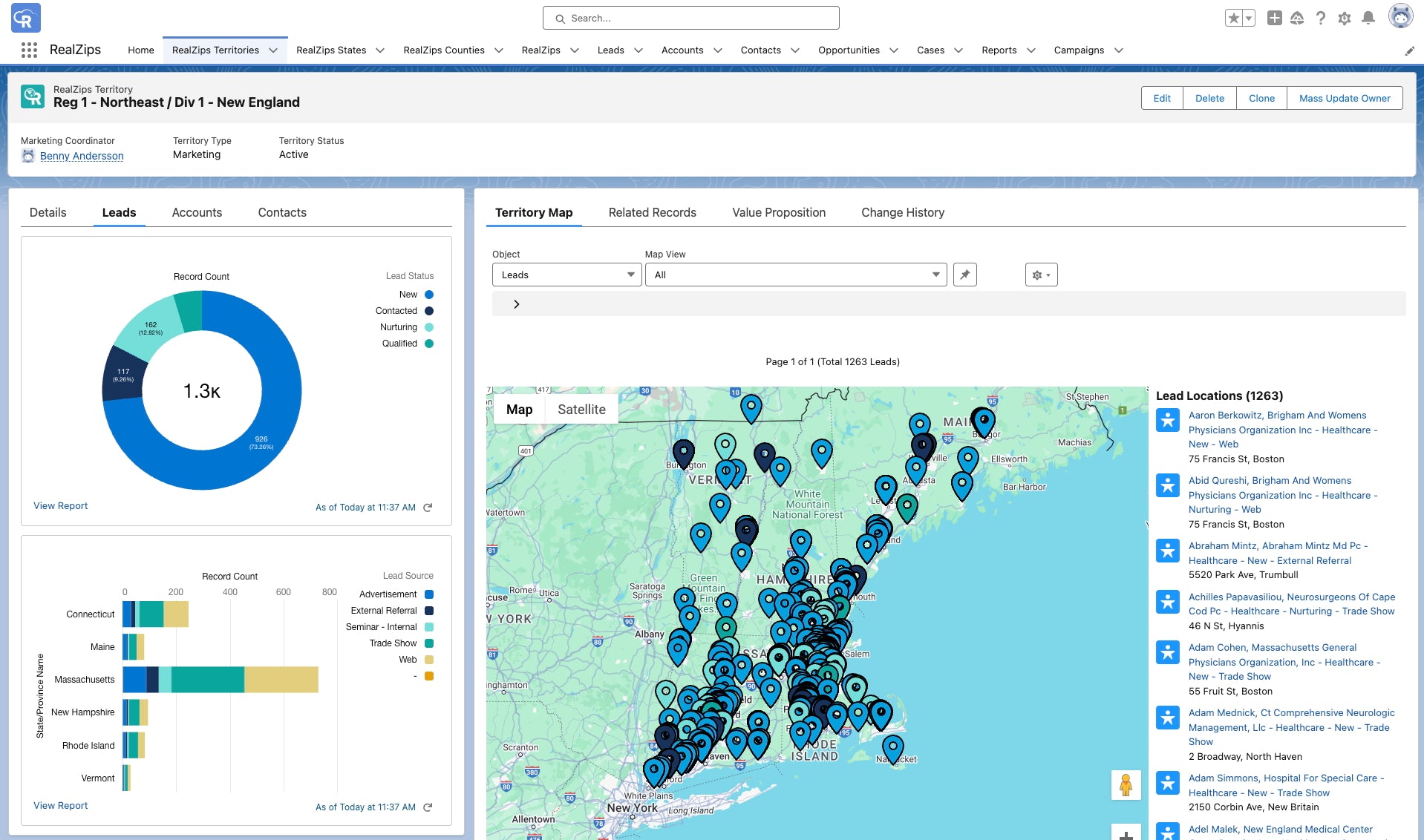Image resolution: width=1424 pixels, height=840 pixels.
Task: Open the Notifications bell
Action: pyautogui.click(x=1368, y=18)
